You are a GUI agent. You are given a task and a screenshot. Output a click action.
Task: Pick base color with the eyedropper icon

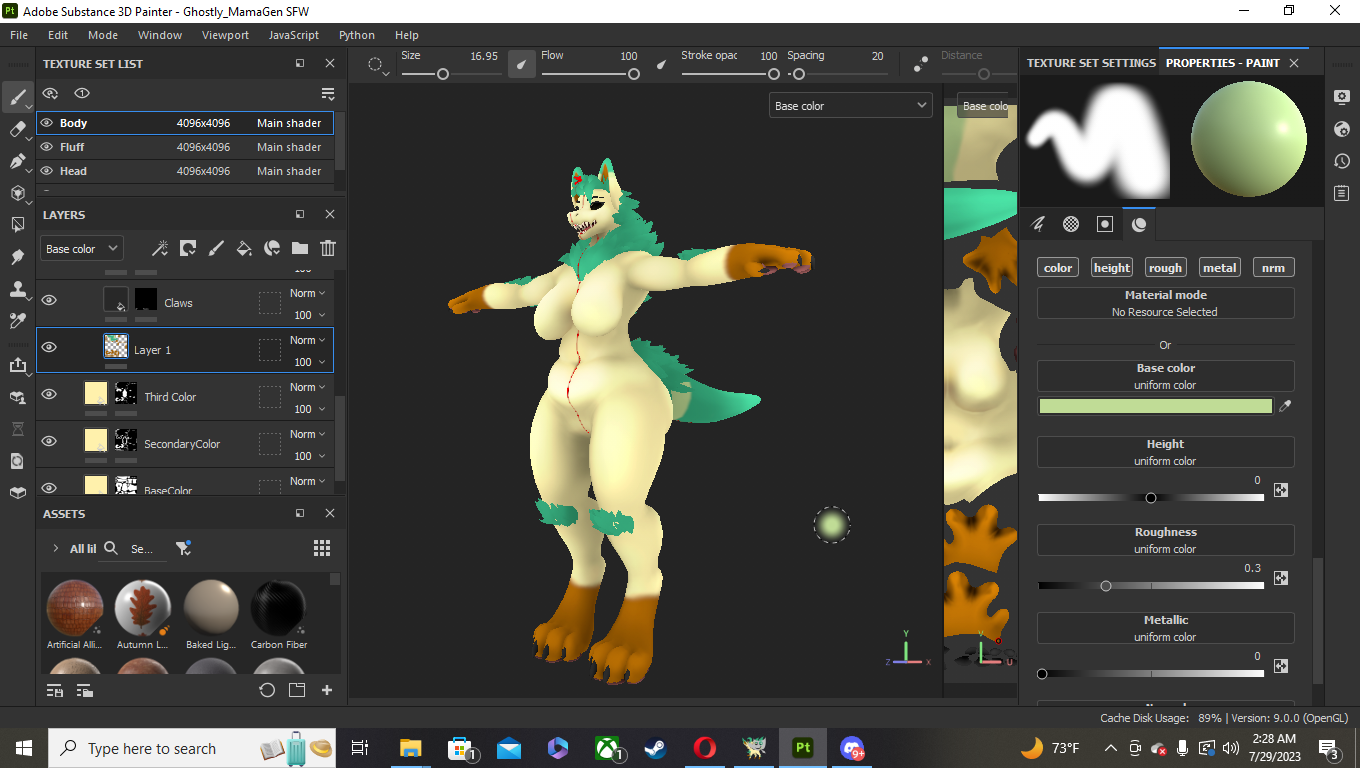pyautogui.click(x=1285, y=406)
